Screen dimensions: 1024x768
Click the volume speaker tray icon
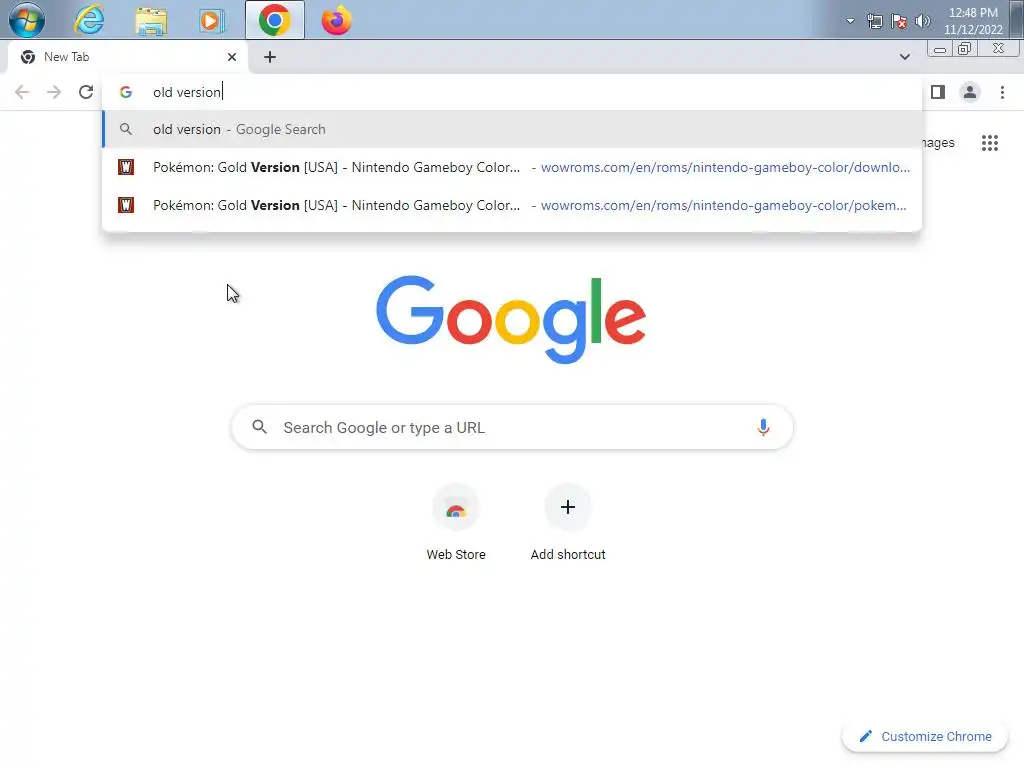(x=923, y=22)
